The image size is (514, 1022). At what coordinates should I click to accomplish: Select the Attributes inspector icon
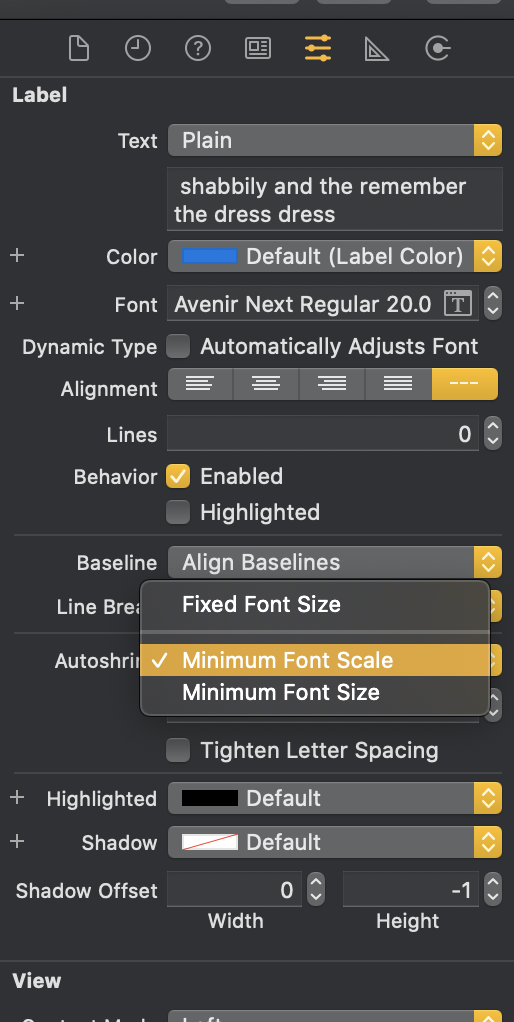point(318,49)
